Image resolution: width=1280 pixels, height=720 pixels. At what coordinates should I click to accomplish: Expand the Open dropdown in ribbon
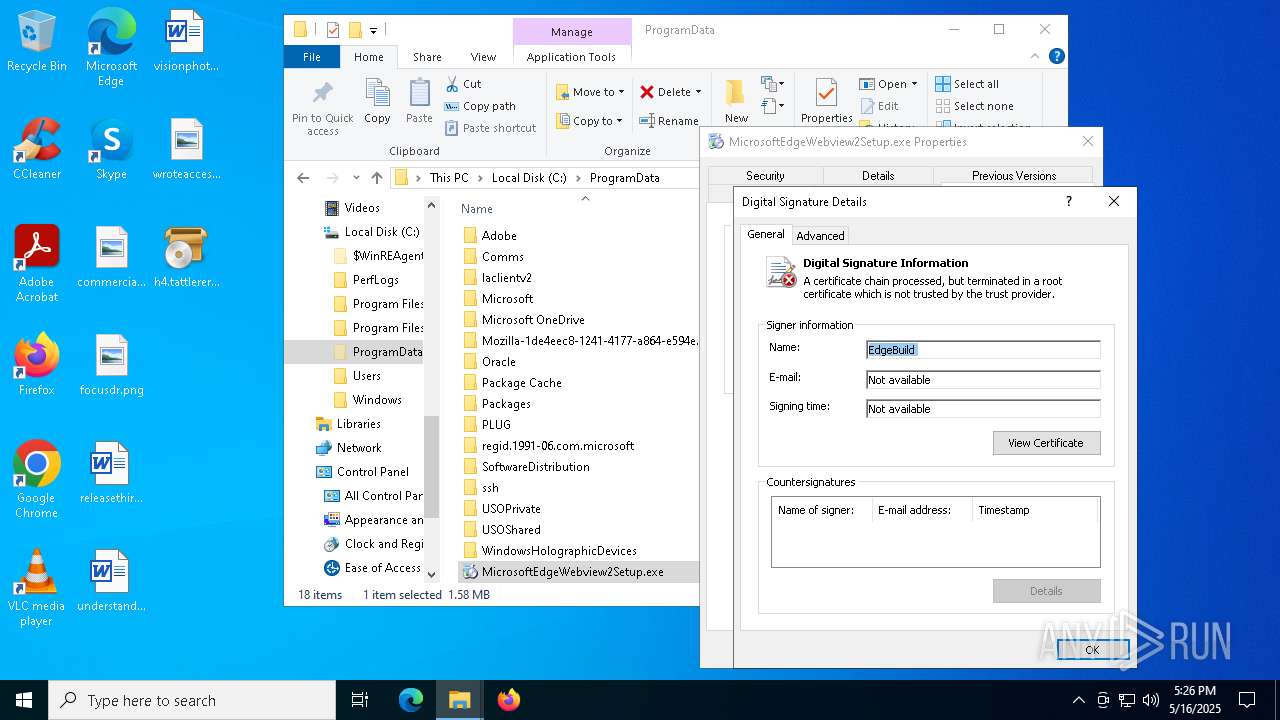click(913, 84)
